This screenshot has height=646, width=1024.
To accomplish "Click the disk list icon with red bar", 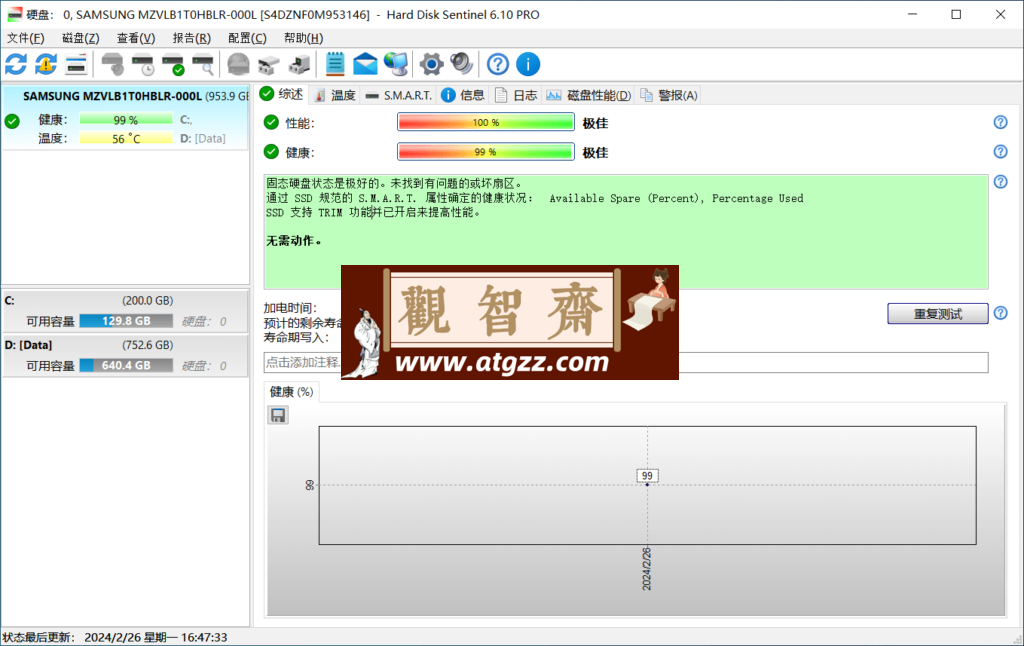I will pos(76,64).
